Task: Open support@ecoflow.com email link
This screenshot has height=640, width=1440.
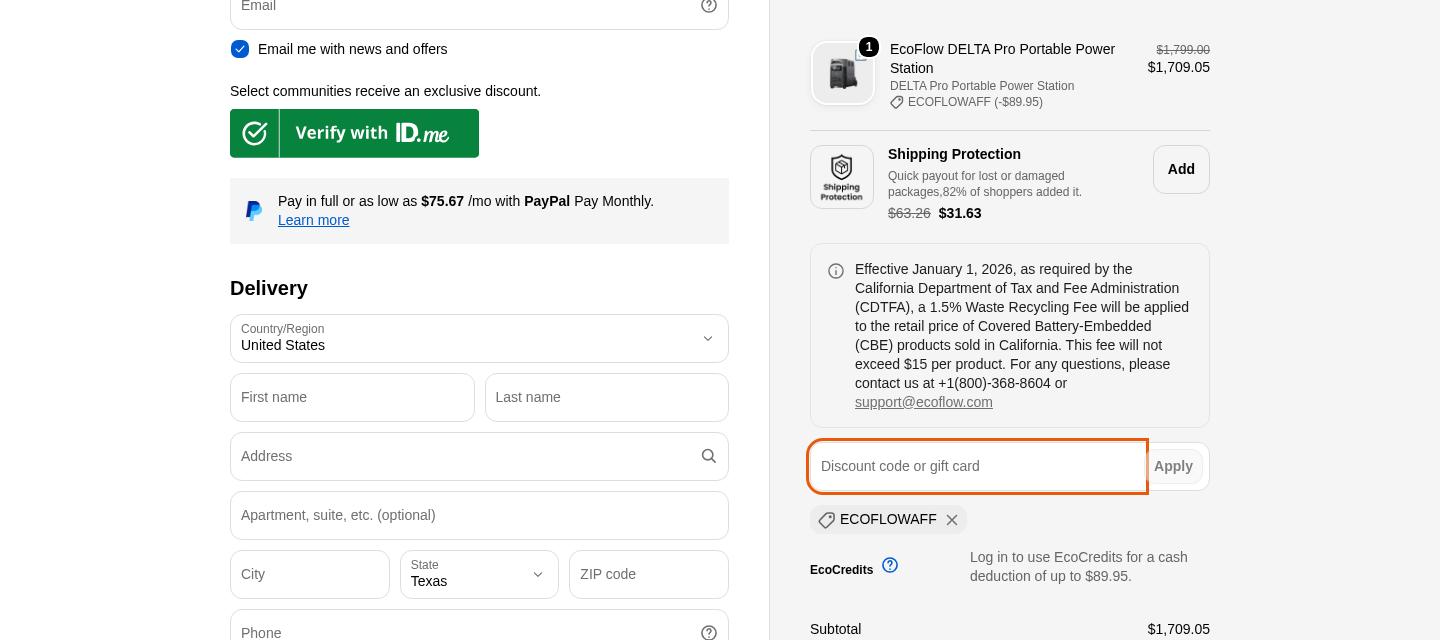Action: (x=924, y=402)
